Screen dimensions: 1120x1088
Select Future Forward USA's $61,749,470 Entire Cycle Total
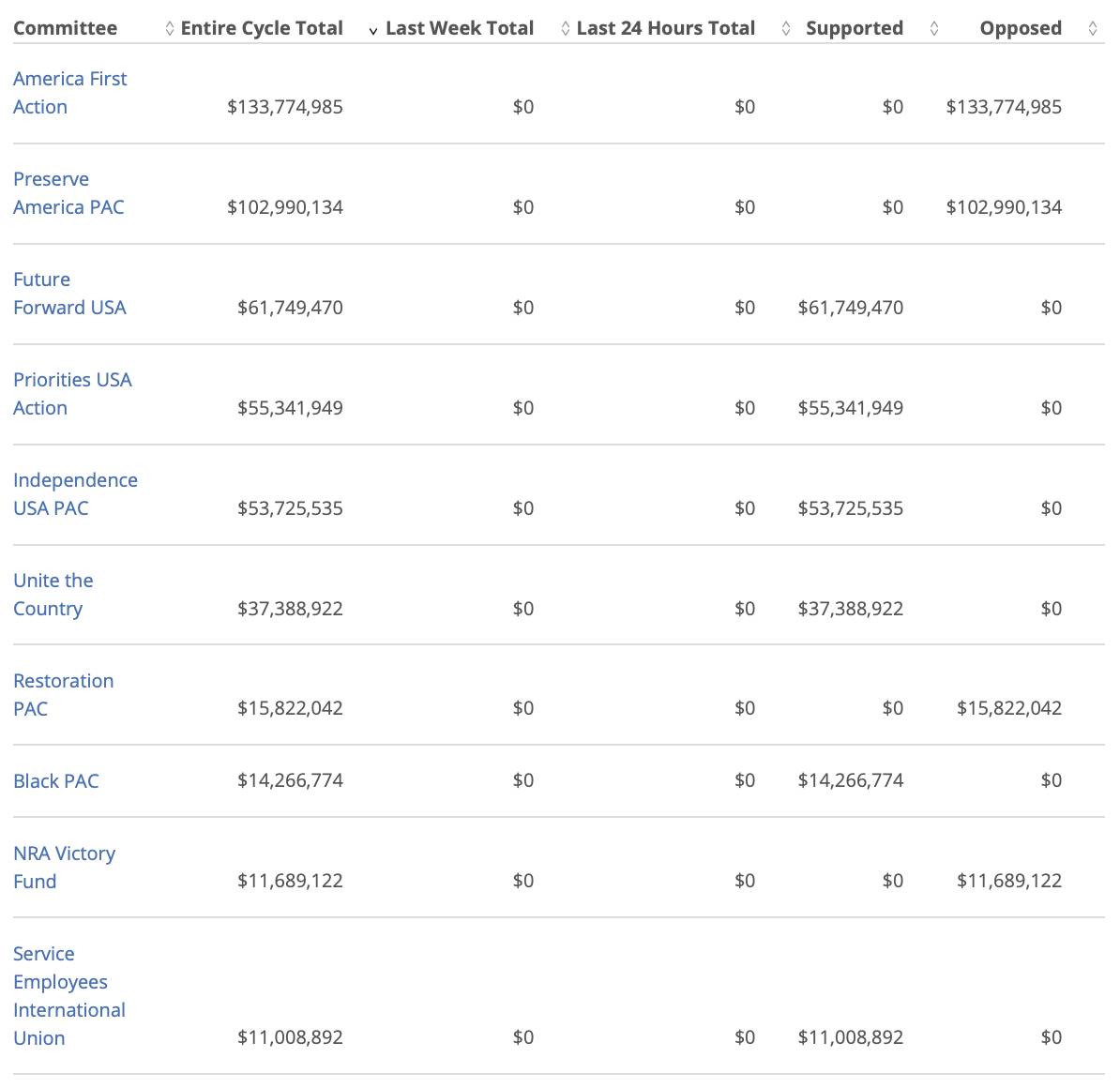coord(290,308)
